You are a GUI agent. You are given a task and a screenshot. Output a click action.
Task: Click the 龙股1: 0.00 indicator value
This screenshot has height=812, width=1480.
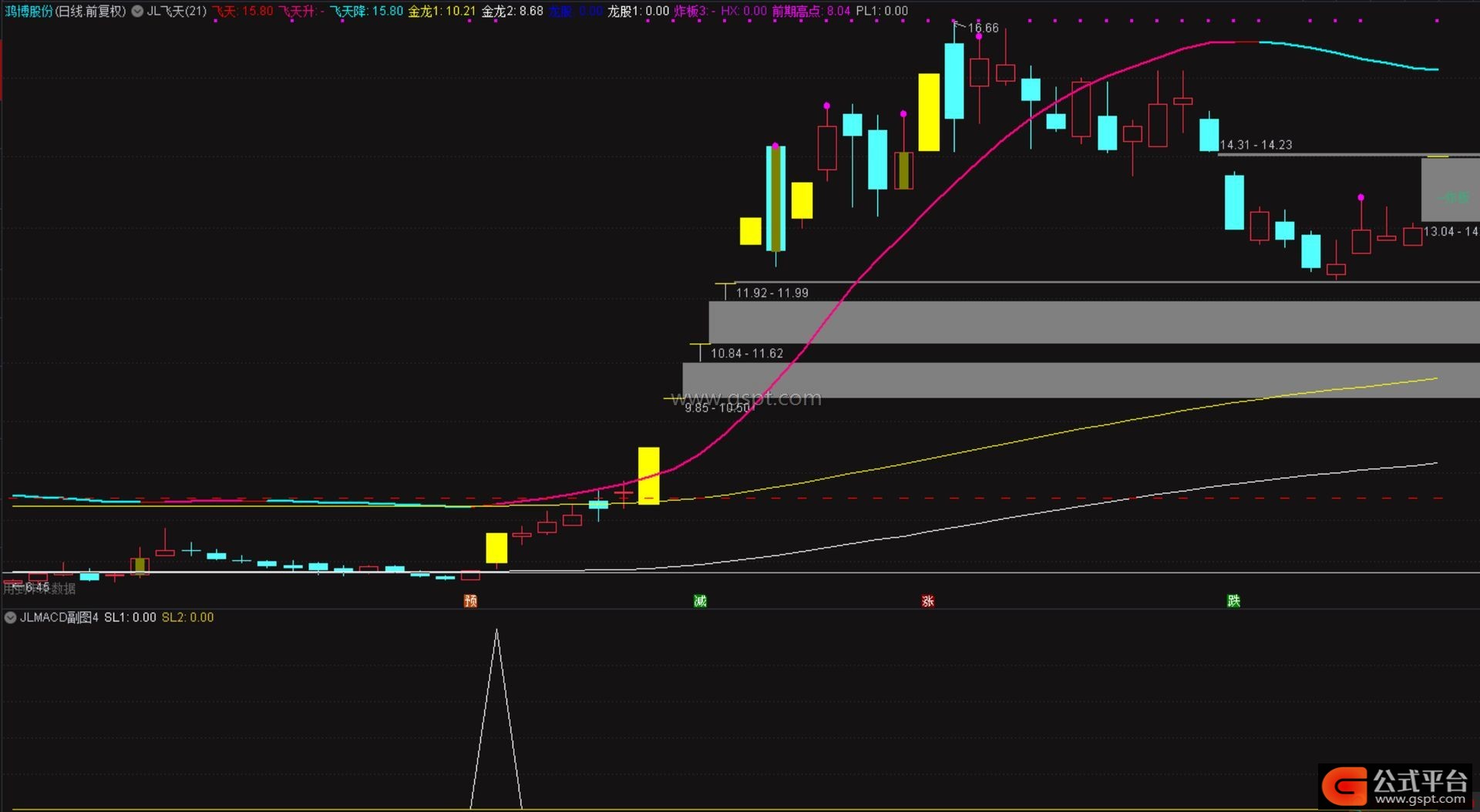tap(638, 12)
